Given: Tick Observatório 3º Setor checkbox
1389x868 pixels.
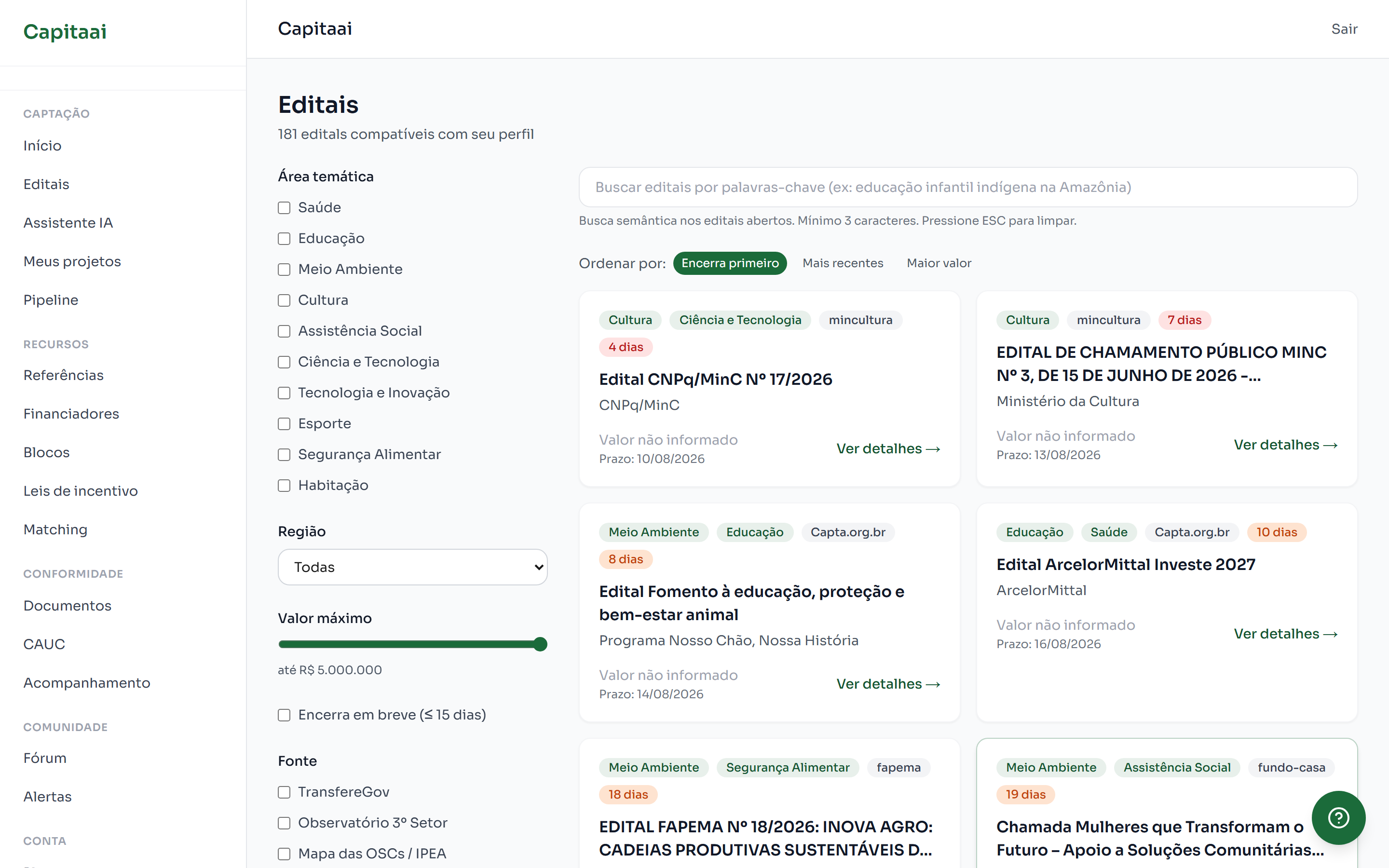Looking at the screenshot, I should click(284, 823).
